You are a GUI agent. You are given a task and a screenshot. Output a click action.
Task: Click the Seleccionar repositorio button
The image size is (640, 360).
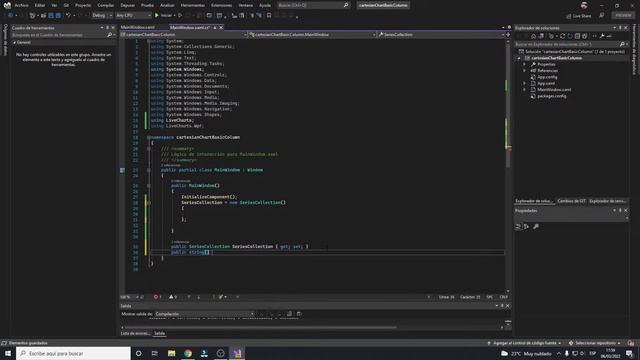pos(594,343)
